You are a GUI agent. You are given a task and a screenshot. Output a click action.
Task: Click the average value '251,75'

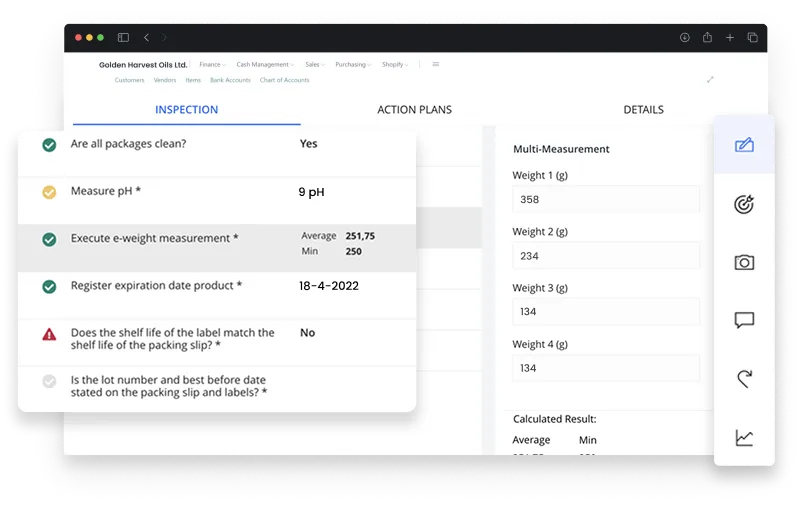click(x=360, y=236)
